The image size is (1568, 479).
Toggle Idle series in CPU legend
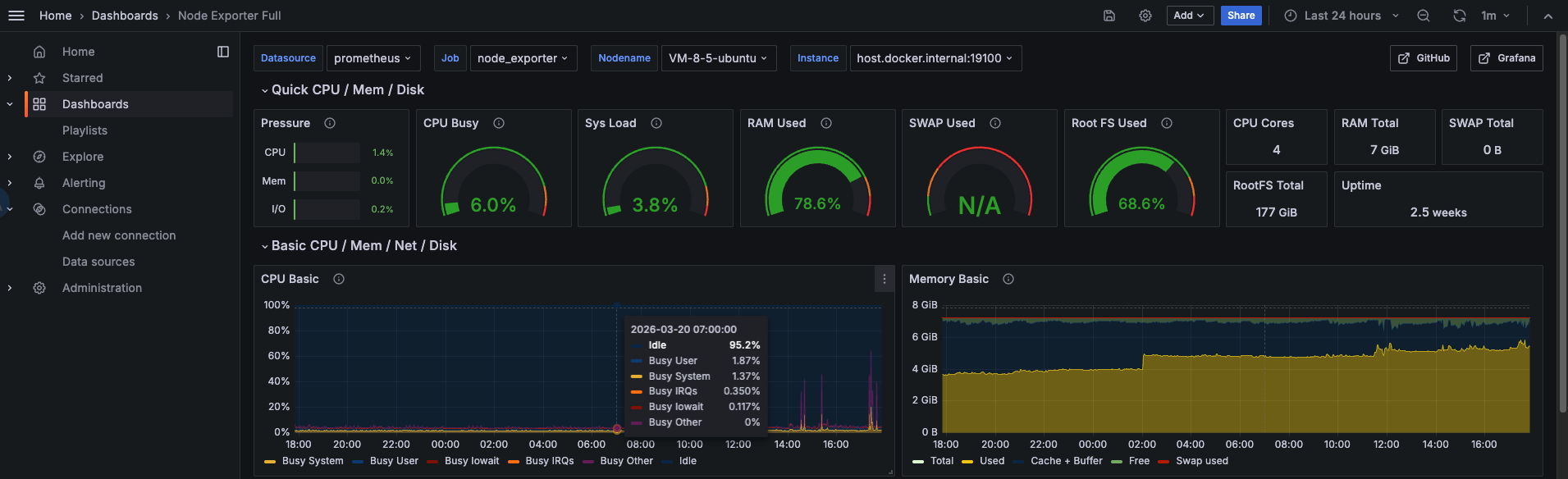688,461
